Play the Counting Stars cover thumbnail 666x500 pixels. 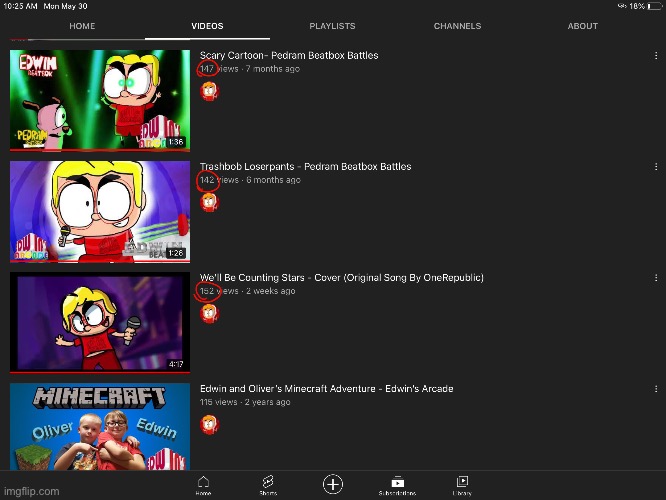click(100, 322)
